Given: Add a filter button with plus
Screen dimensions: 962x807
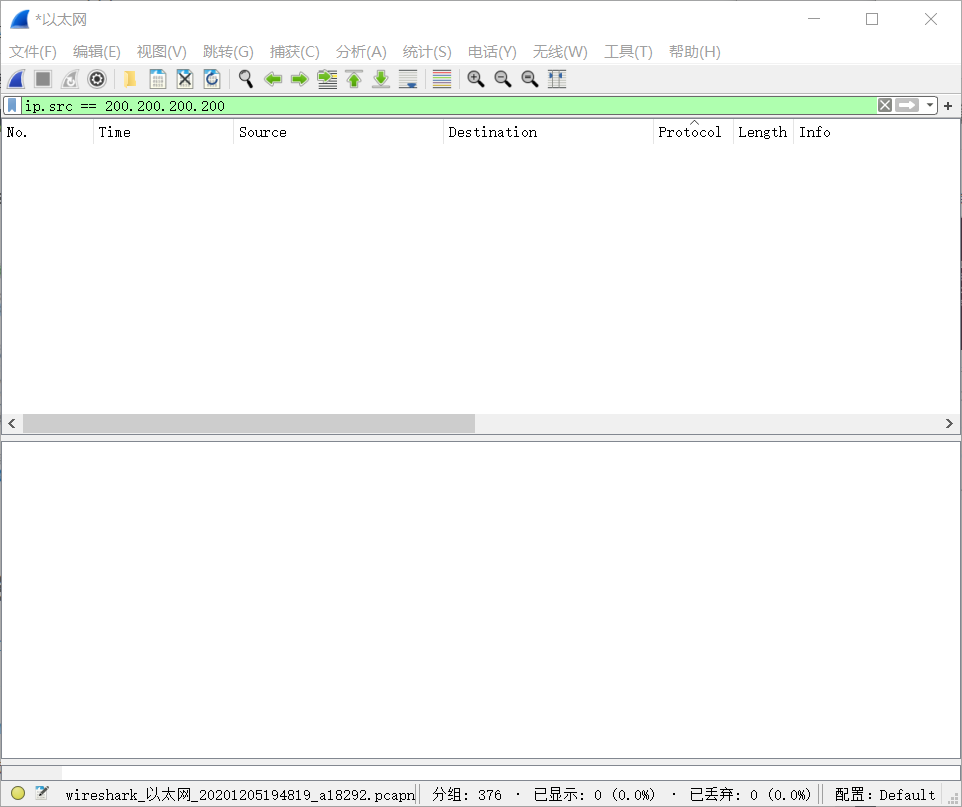Looking at the screenshot, I should point(948,106).
